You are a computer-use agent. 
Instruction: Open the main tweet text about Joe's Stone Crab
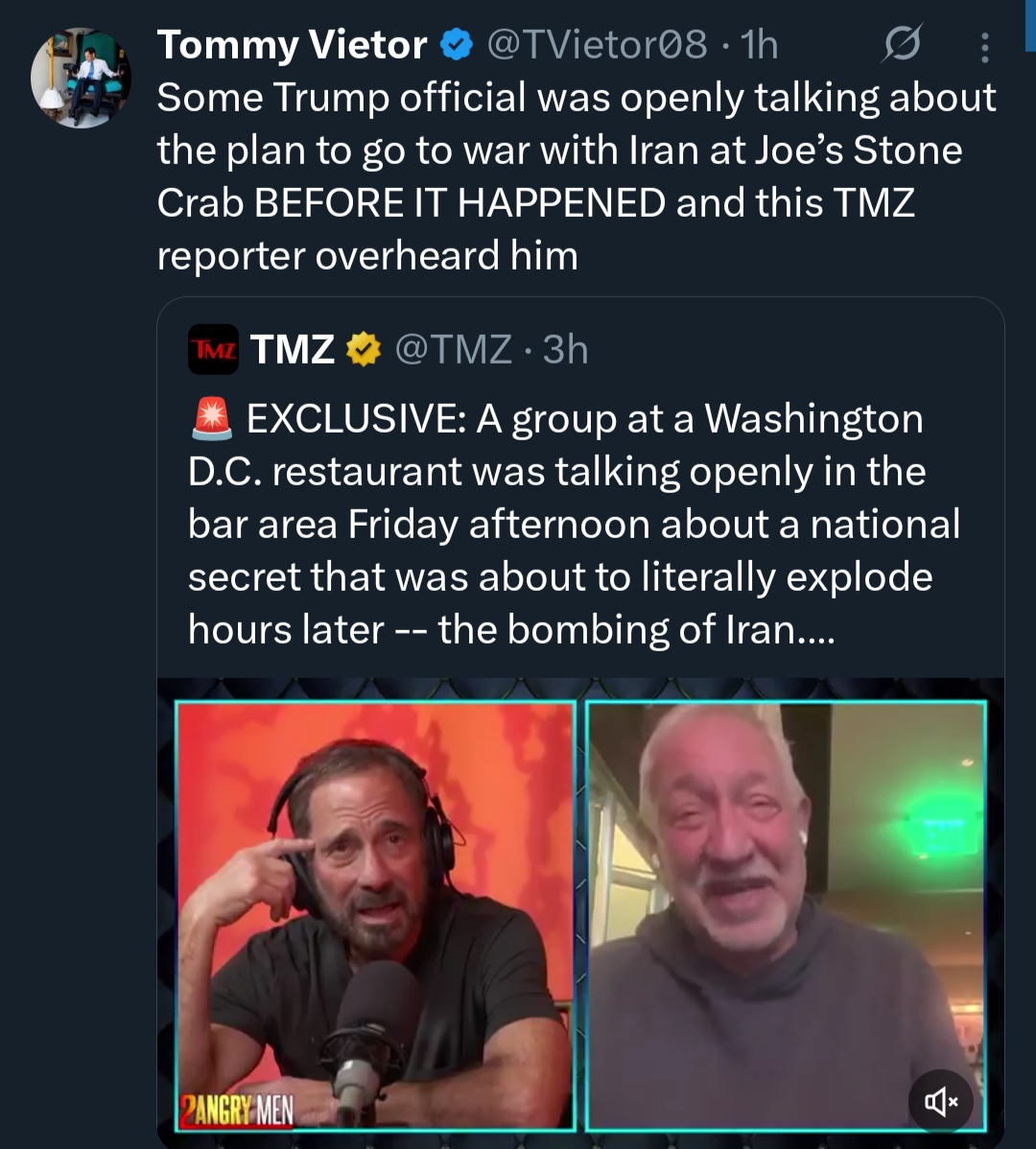576,176
